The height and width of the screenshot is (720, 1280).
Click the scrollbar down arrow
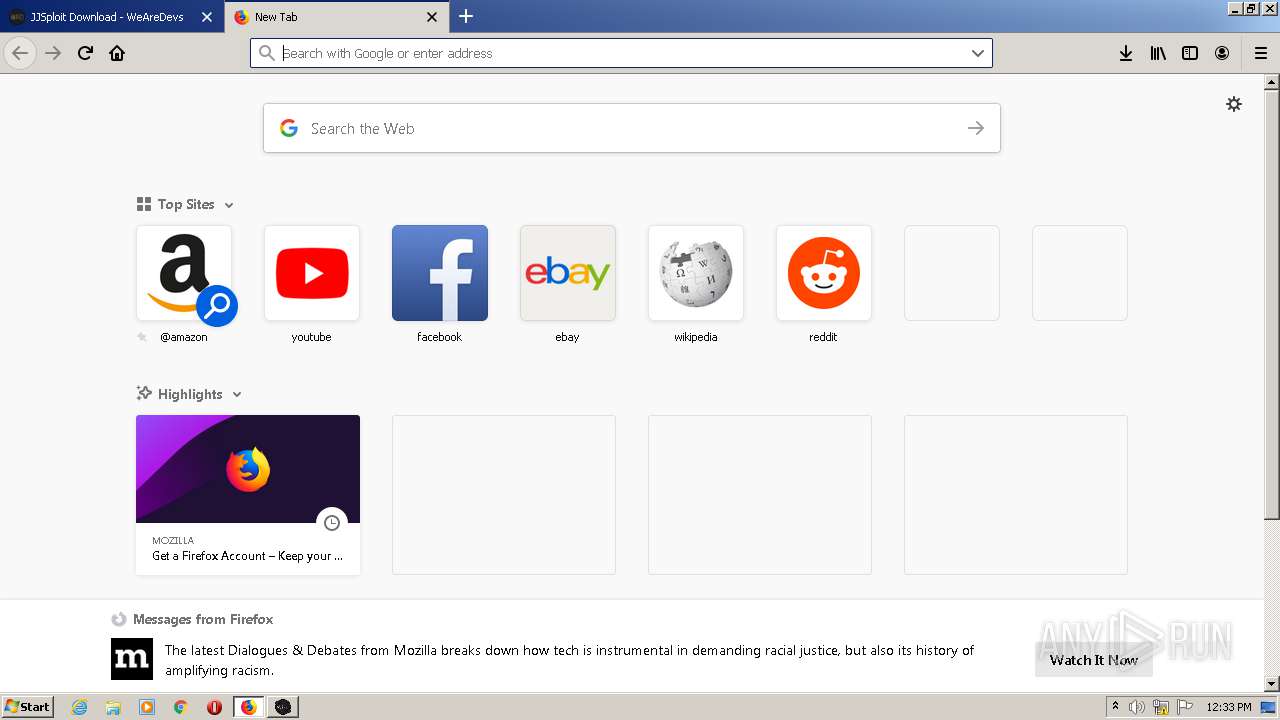click(1271, 684)
